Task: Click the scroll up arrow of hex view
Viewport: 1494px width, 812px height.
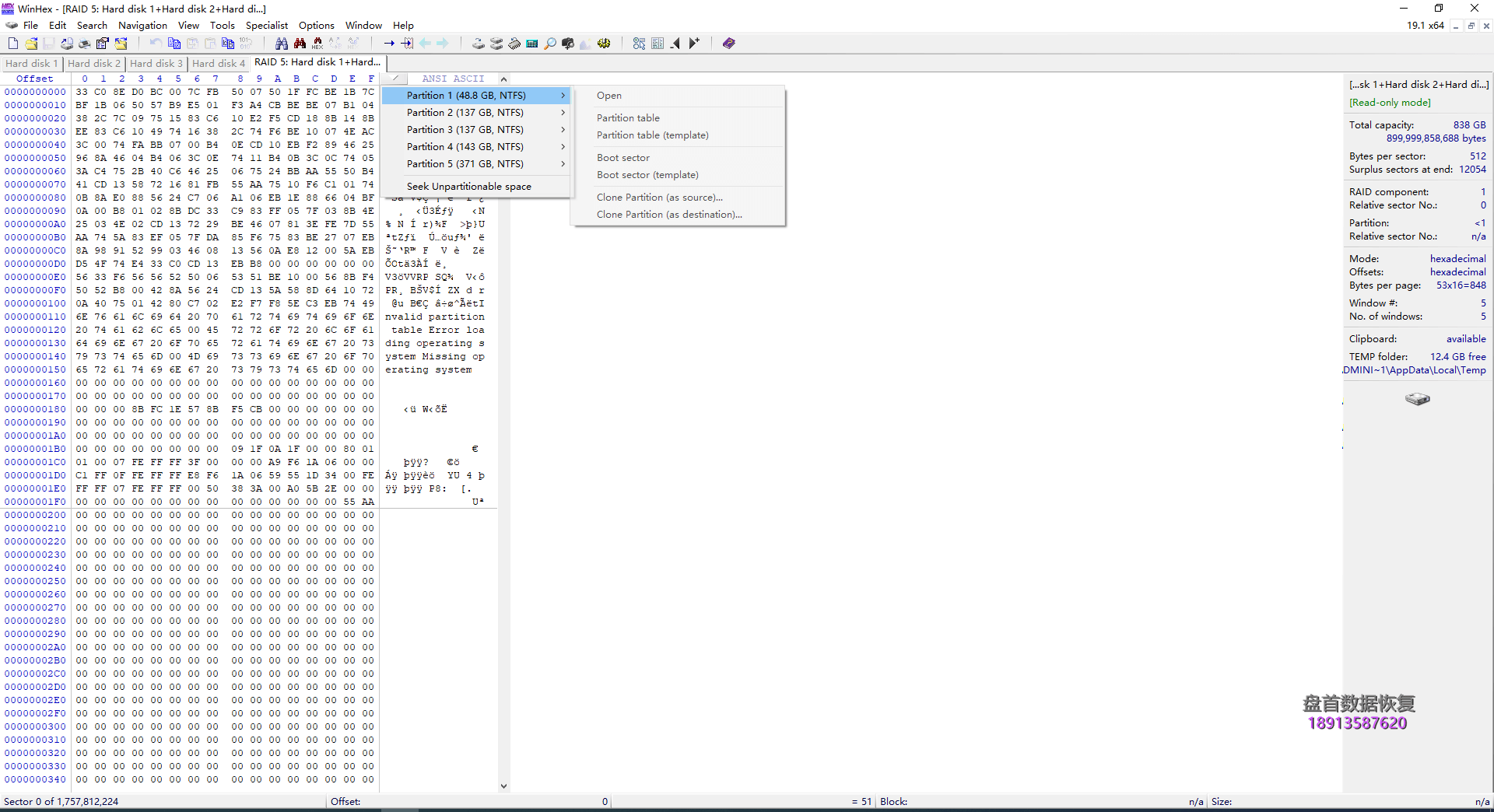Action: 503,79
